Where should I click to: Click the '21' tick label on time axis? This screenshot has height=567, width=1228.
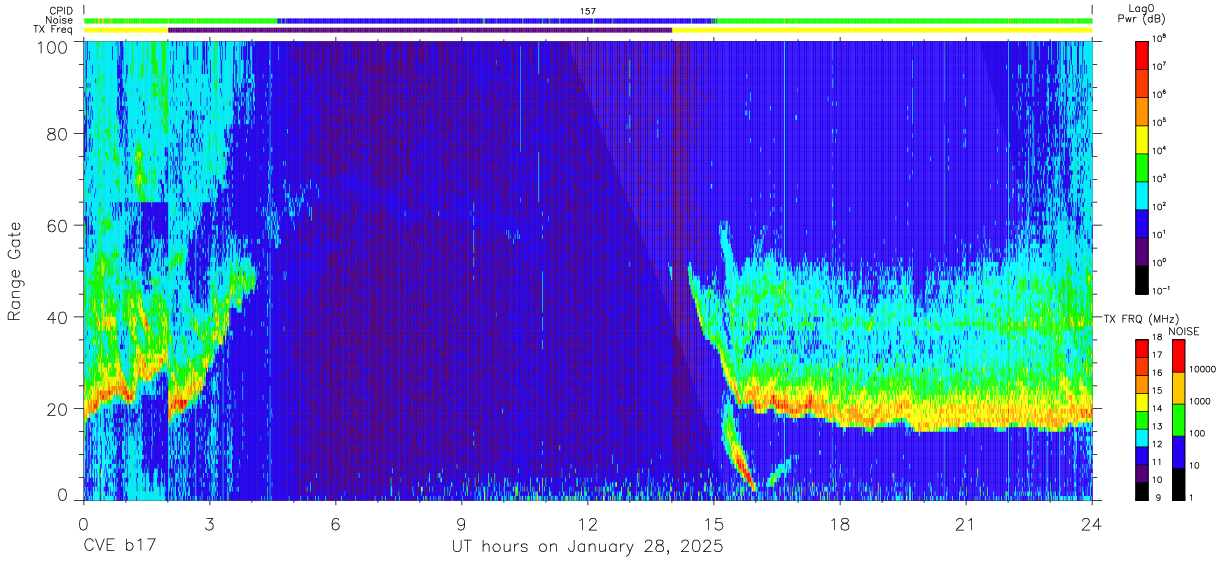tap(966, 524)
